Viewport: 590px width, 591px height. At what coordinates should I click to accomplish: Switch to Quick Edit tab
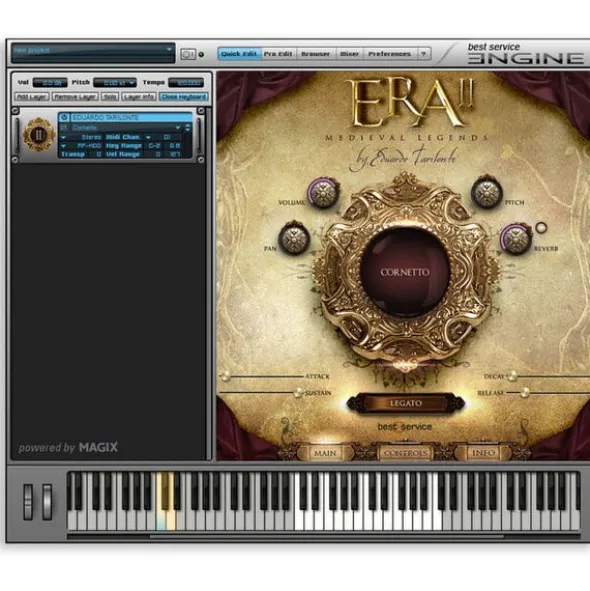coord(239,54)
